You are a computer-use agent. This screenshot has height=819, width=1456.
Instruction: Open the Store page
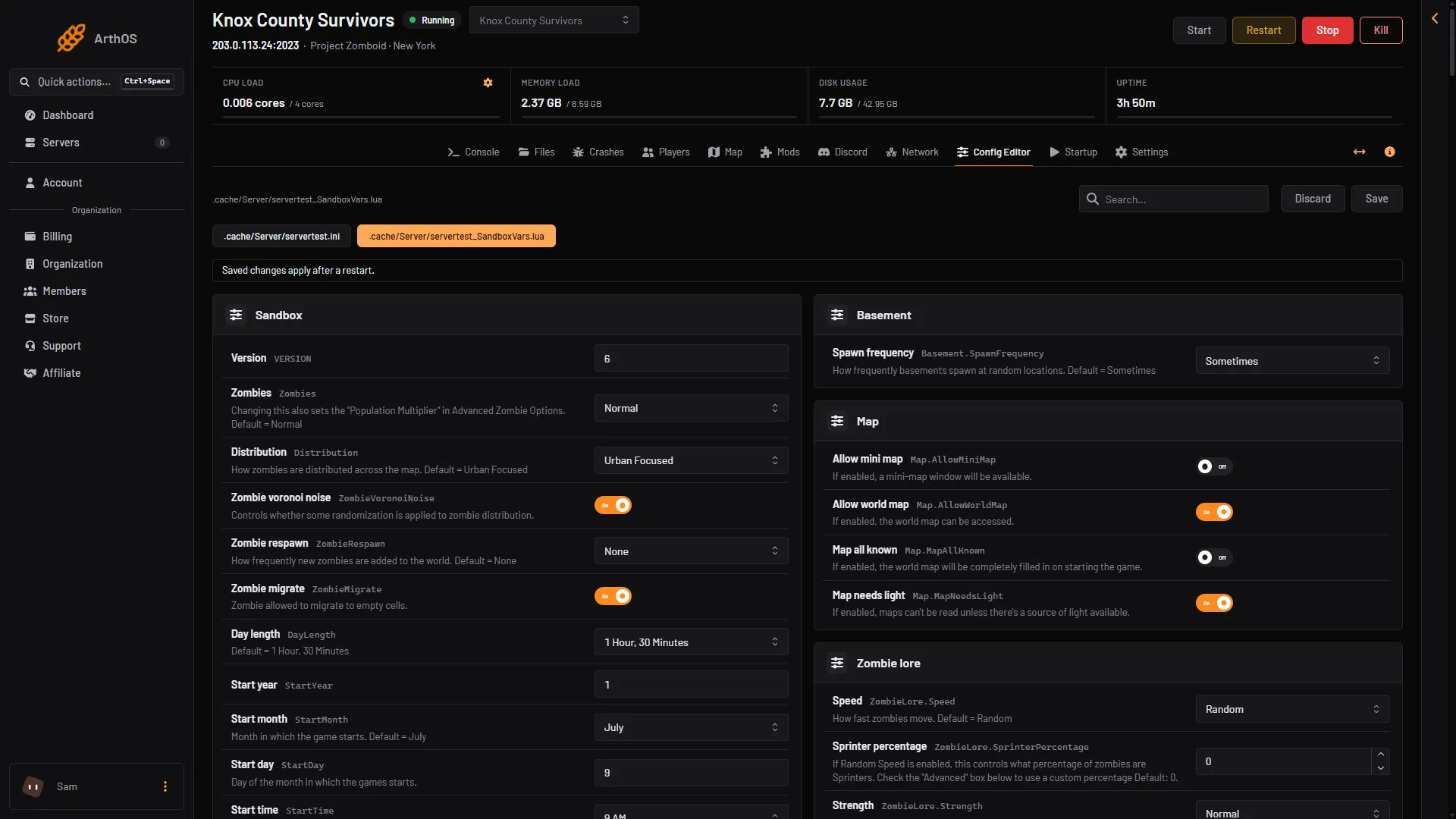[x=96, y=318]
